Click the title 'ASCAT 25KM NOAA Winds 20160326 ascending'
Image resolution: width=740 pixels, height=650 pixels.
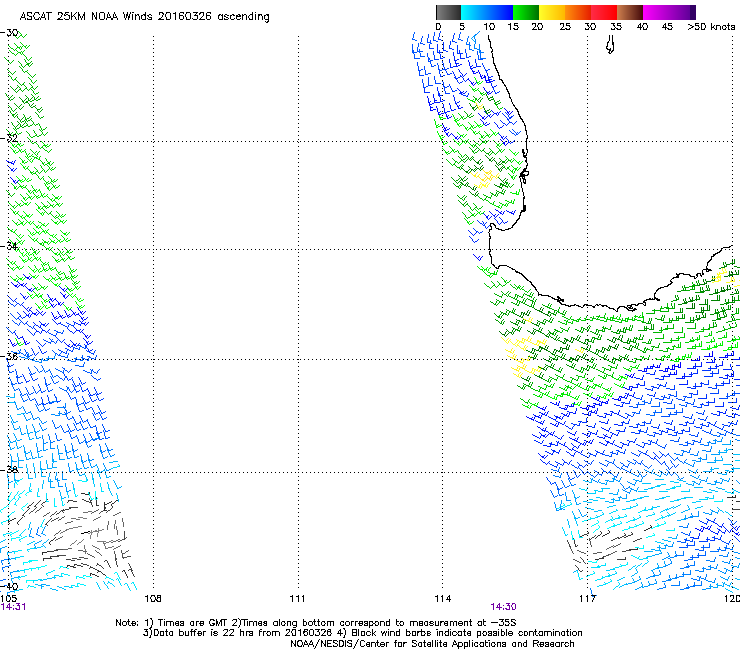pos(144,17)
